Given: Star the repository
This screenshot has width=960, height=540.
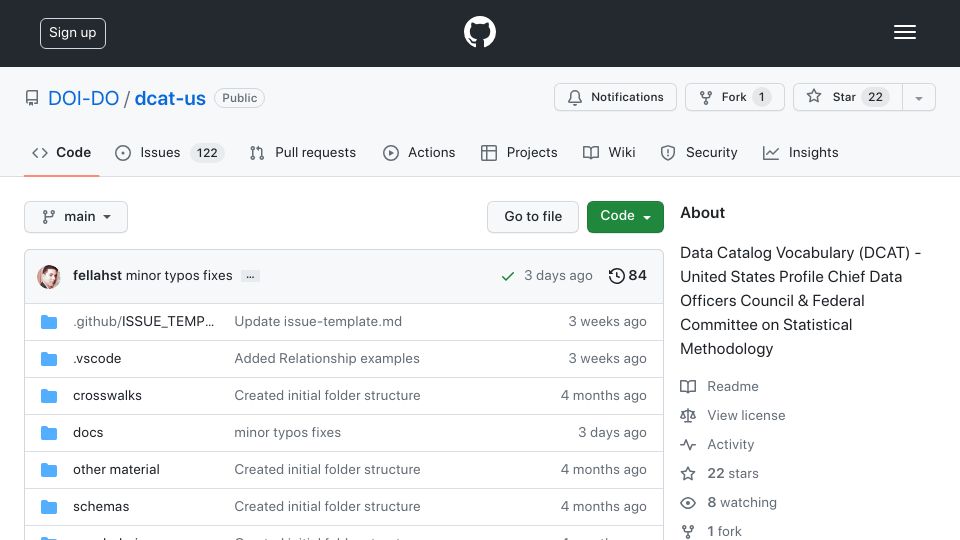Looking at the screenshot, I should 847,97.
